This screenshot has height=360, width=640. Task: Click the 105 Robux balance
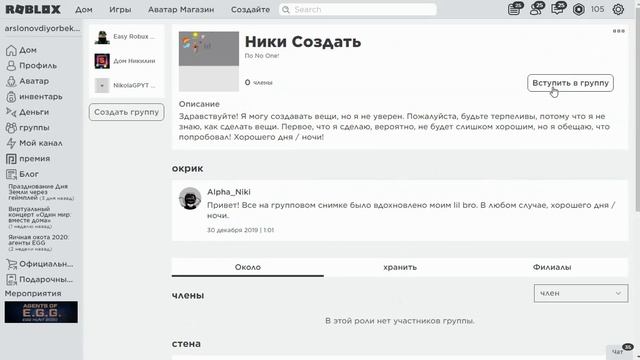(598, 9)
